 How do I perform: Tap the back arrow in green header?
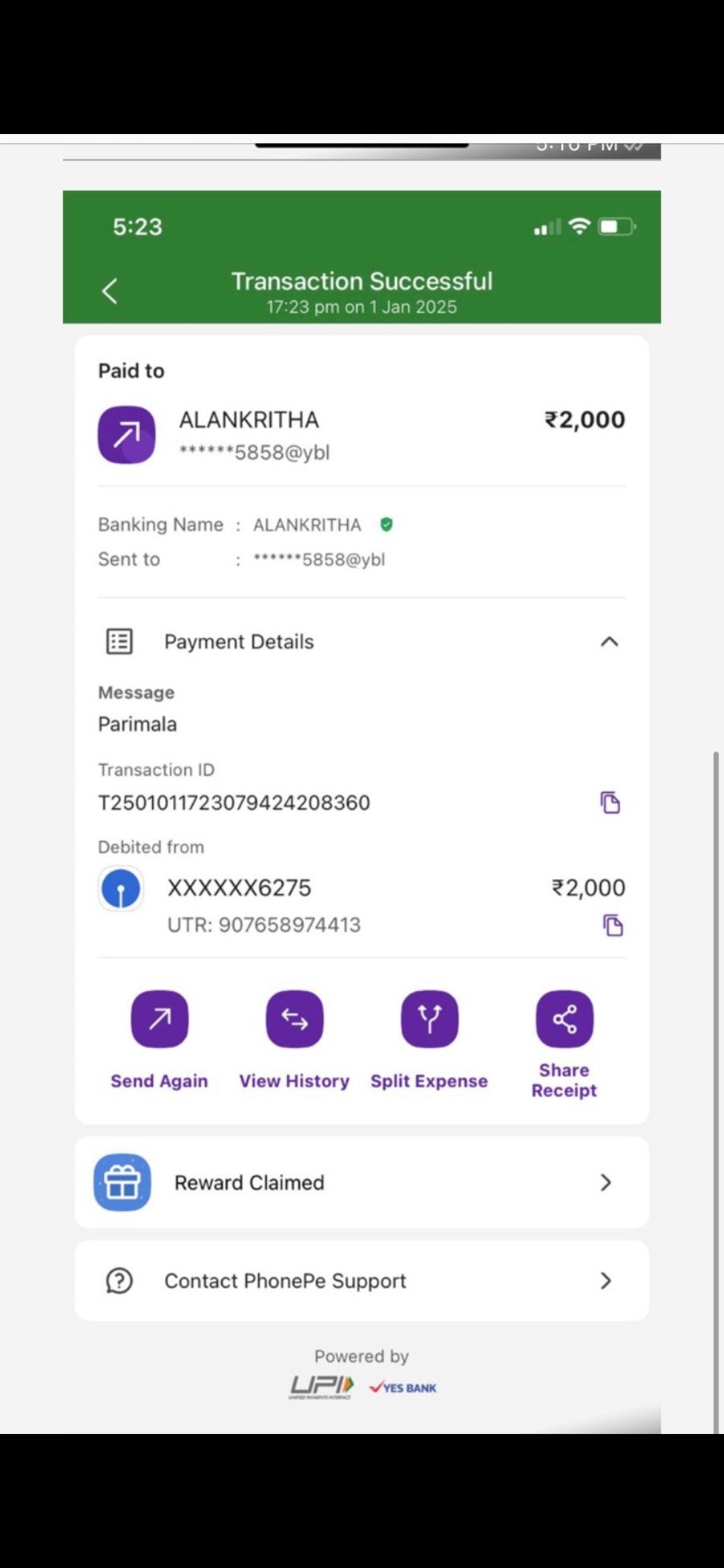click(110, 291)
